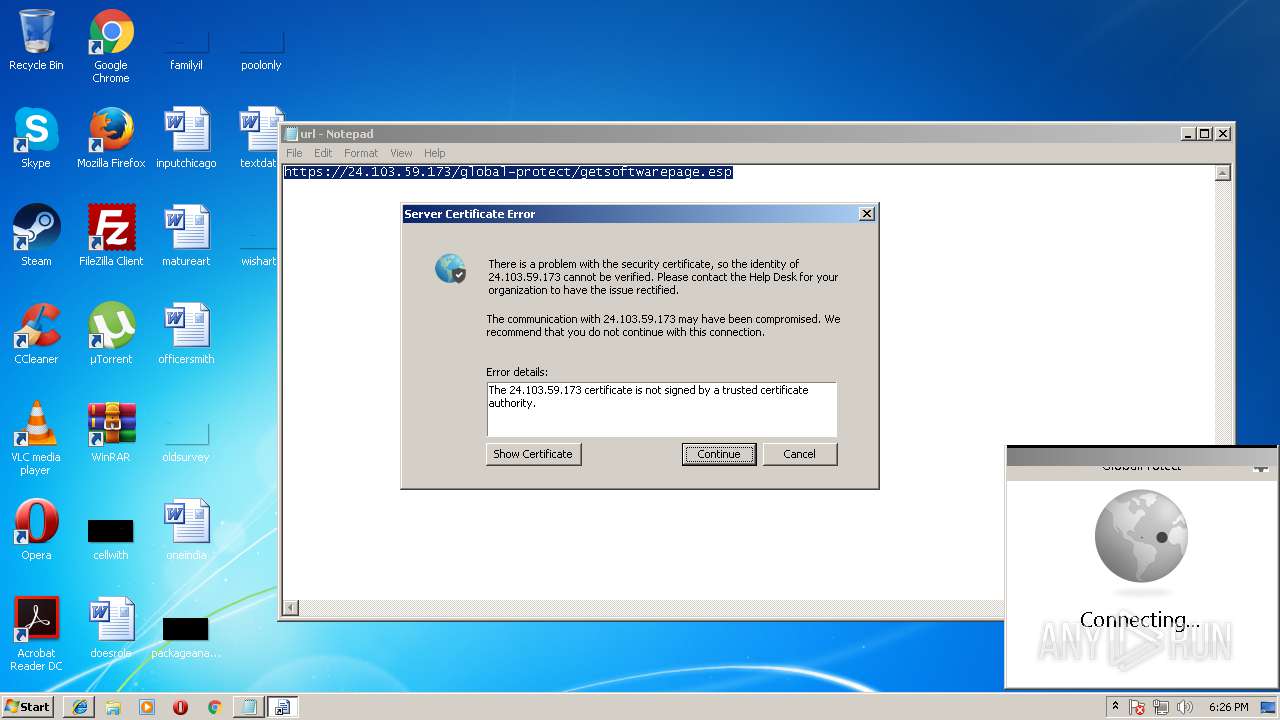Click the Chrome icon in taskbar

(214, 707)
